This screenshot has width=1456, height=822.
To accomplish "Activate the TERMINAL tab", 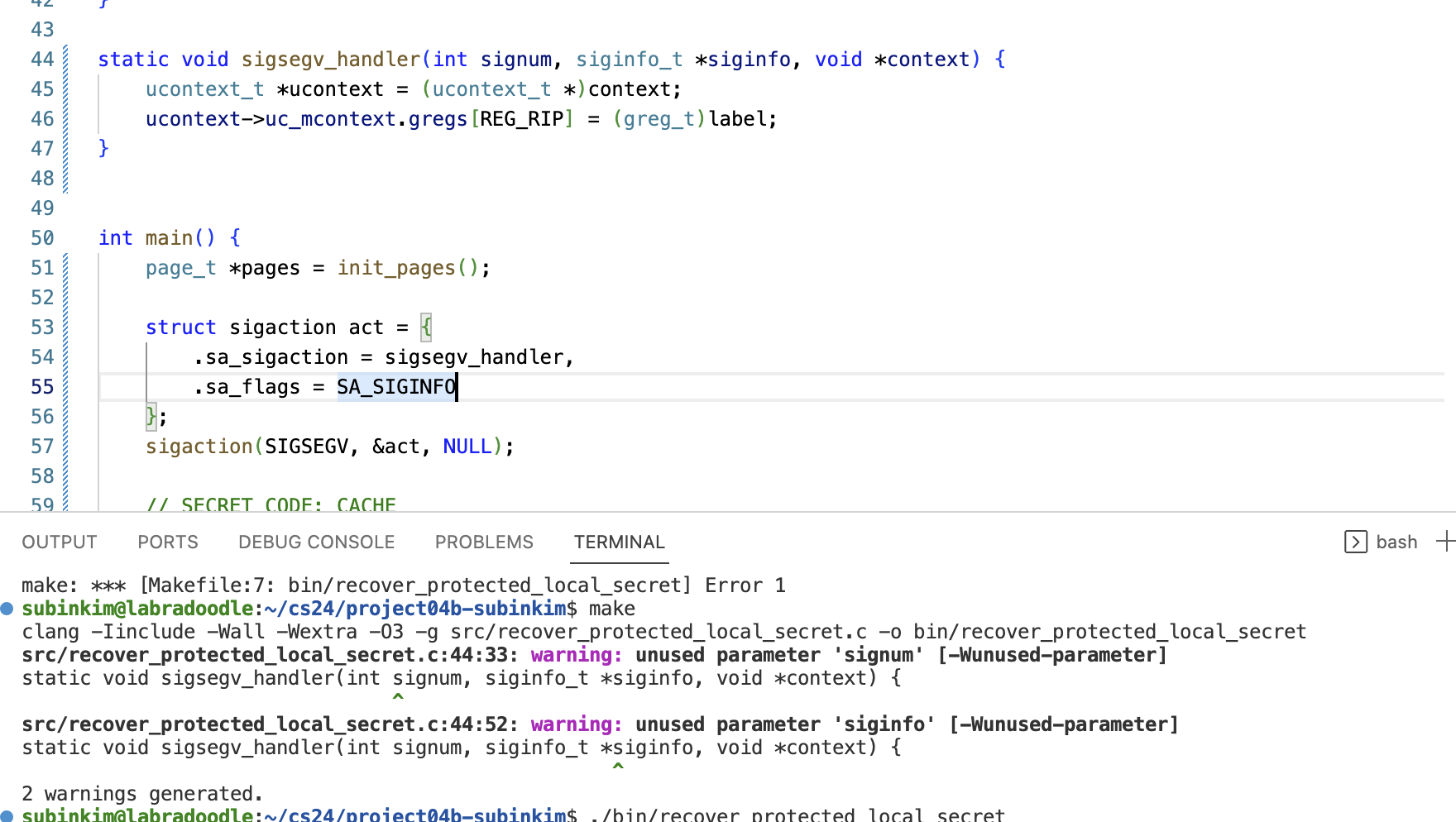I will (619, 542).
